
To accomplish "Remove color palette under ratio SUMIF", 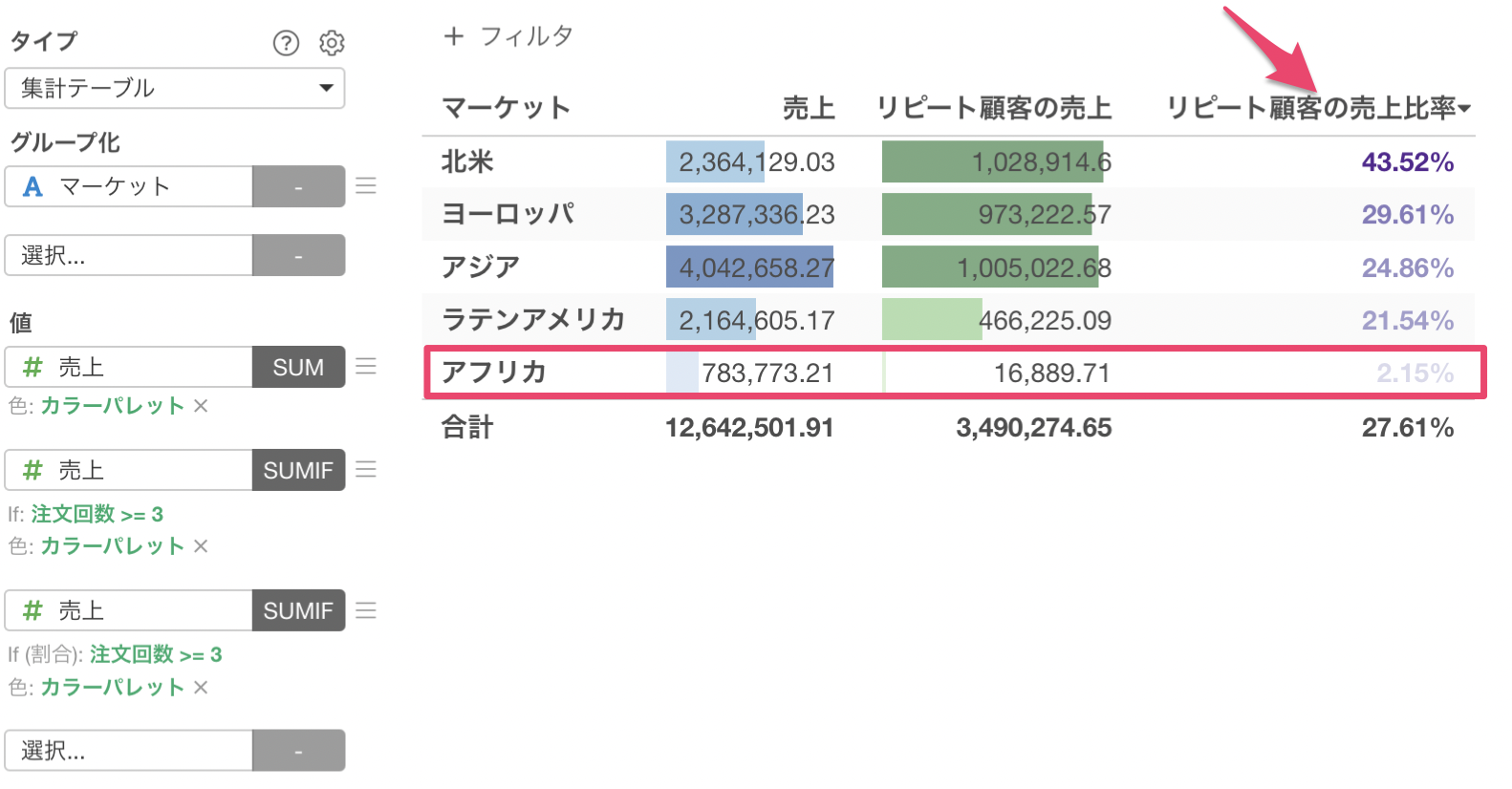I will click(201, 688).
